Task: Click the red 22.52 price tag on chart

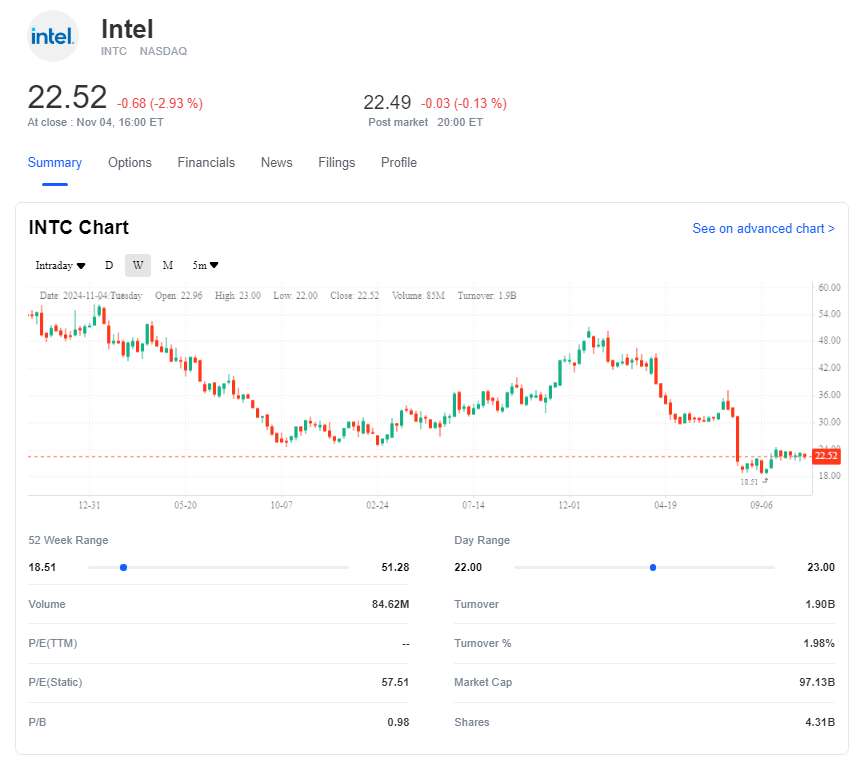Action: (825, 456)
